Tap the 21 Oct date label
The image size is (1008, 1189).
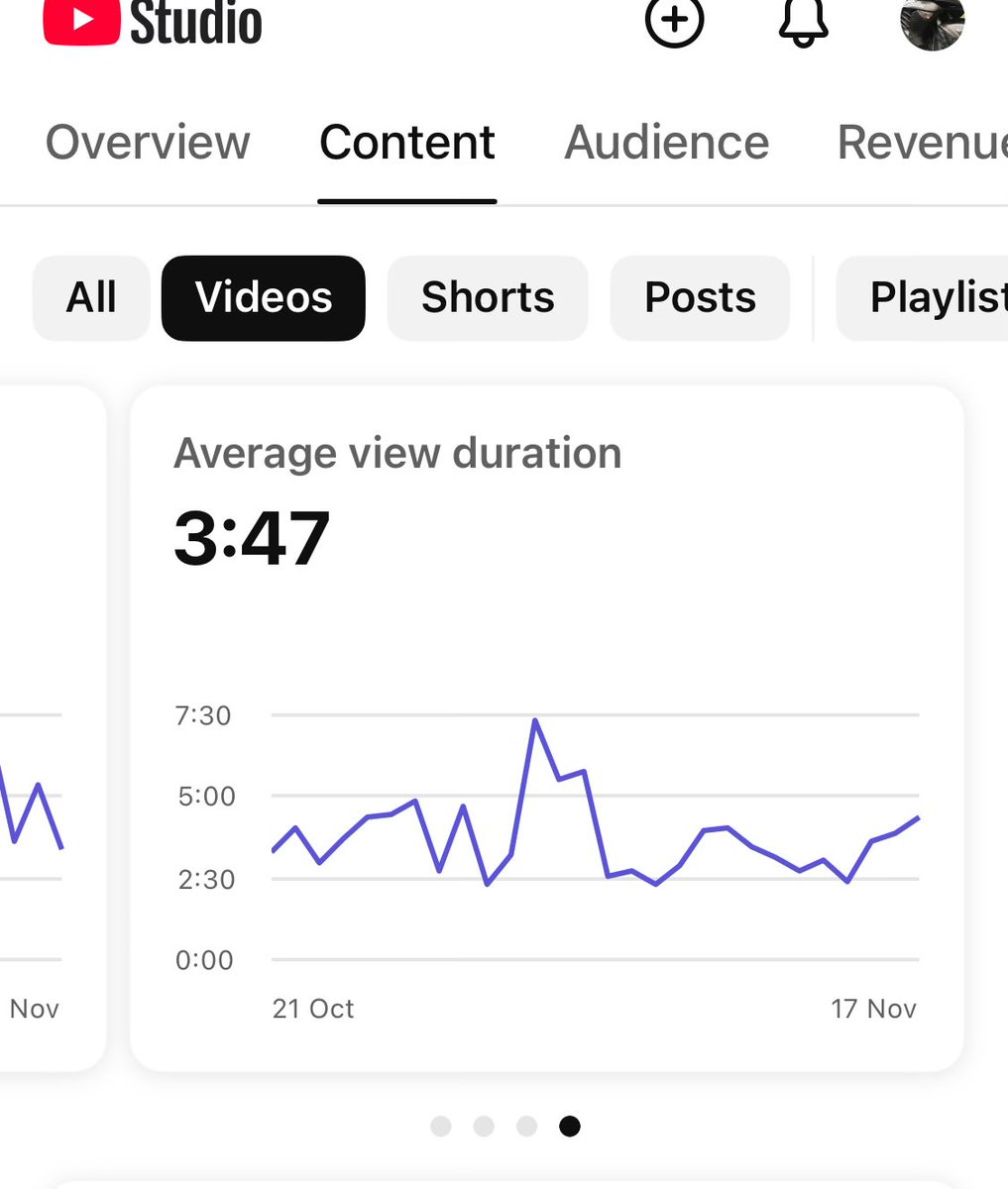coord(313,1009)
